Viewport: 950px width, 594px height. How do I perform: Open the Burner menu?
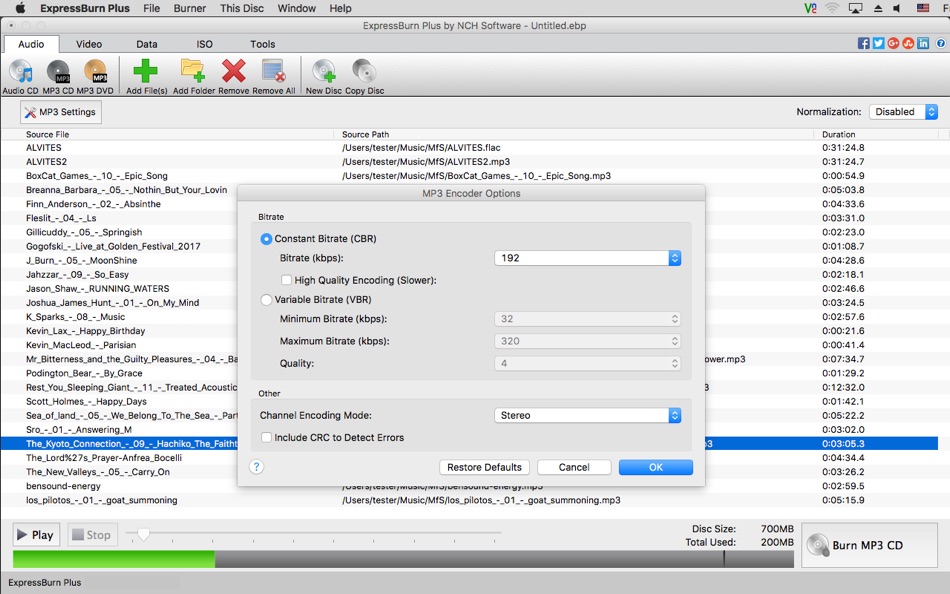pos(190,8)
